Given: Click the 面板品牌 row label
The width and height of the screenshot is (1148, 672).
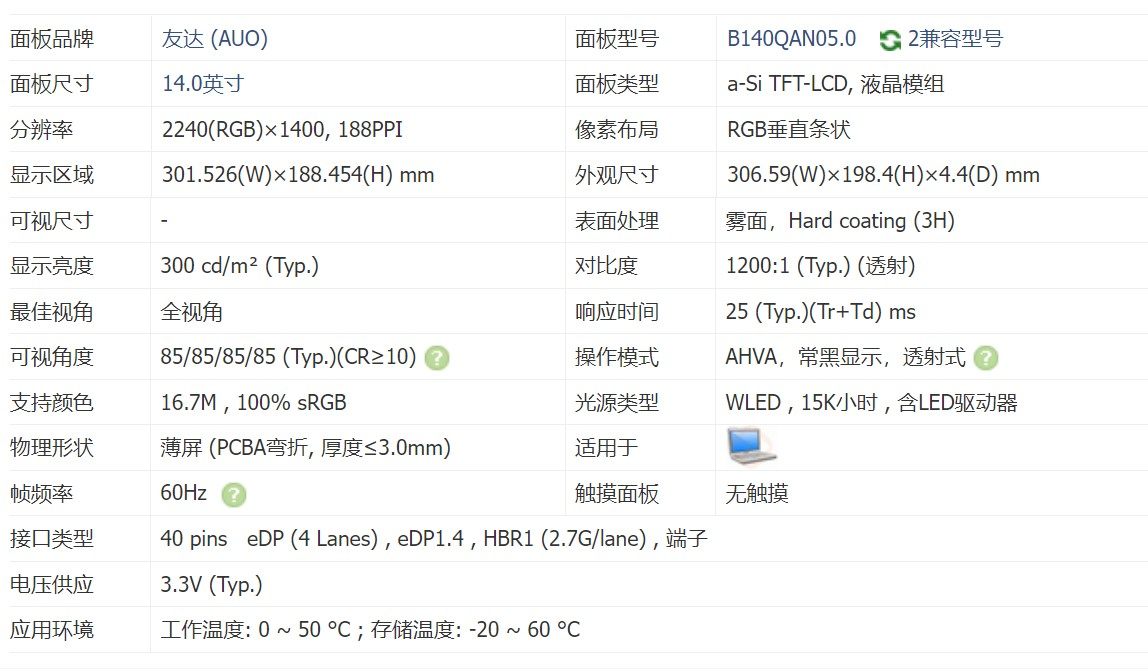Looking at the screenshot, I should (52, 39).
